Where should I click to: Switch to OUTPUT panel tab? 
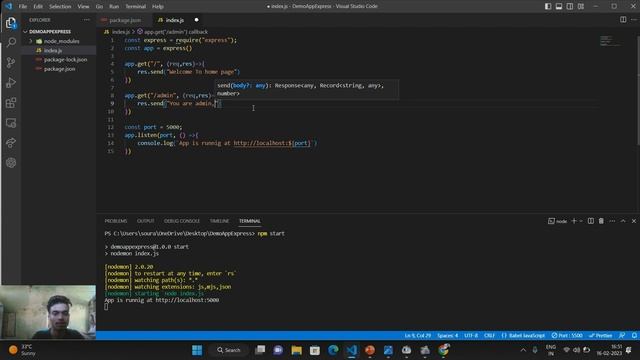(x=145, y=221)
